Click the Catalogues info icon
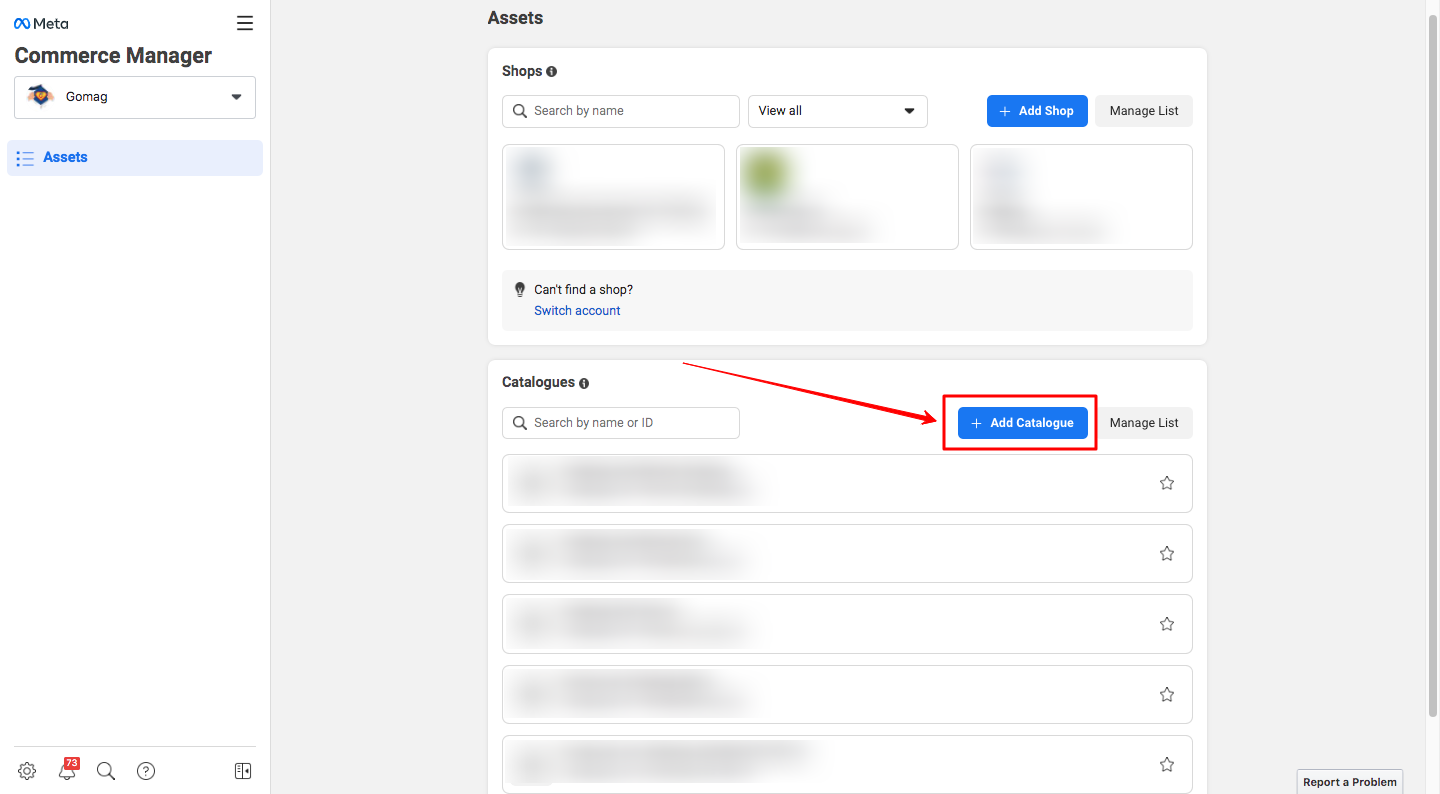 click(584, 383)
